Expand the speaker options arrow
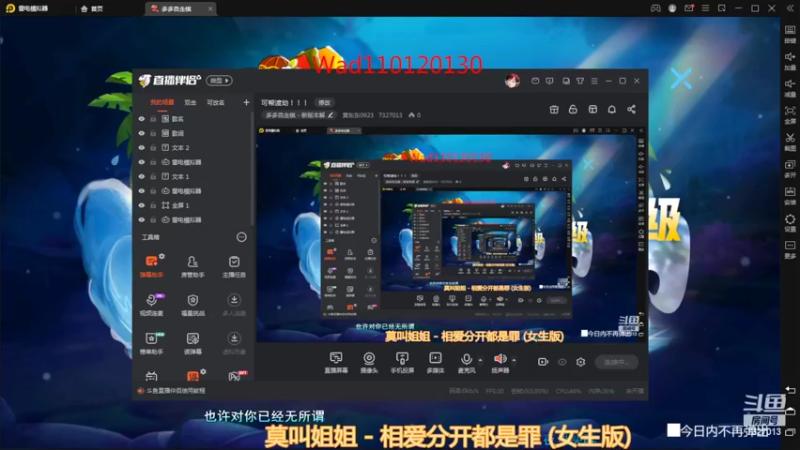This screenshot has height=450, width=800. coord(514,360)
